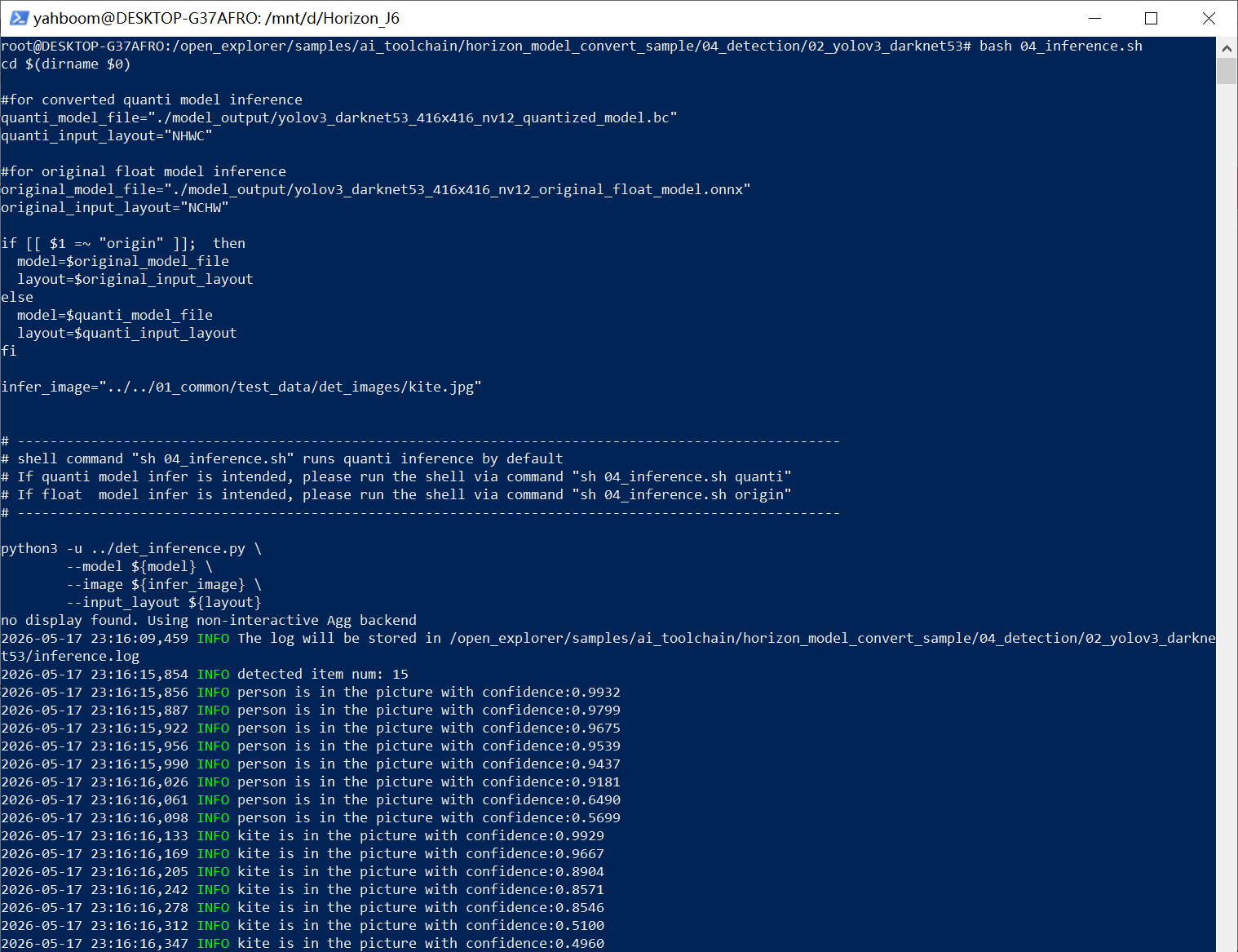This screenshot has height=952, width=1238.
Task: Click the person confidence:0.9799 log line
Action: (311, 710)
